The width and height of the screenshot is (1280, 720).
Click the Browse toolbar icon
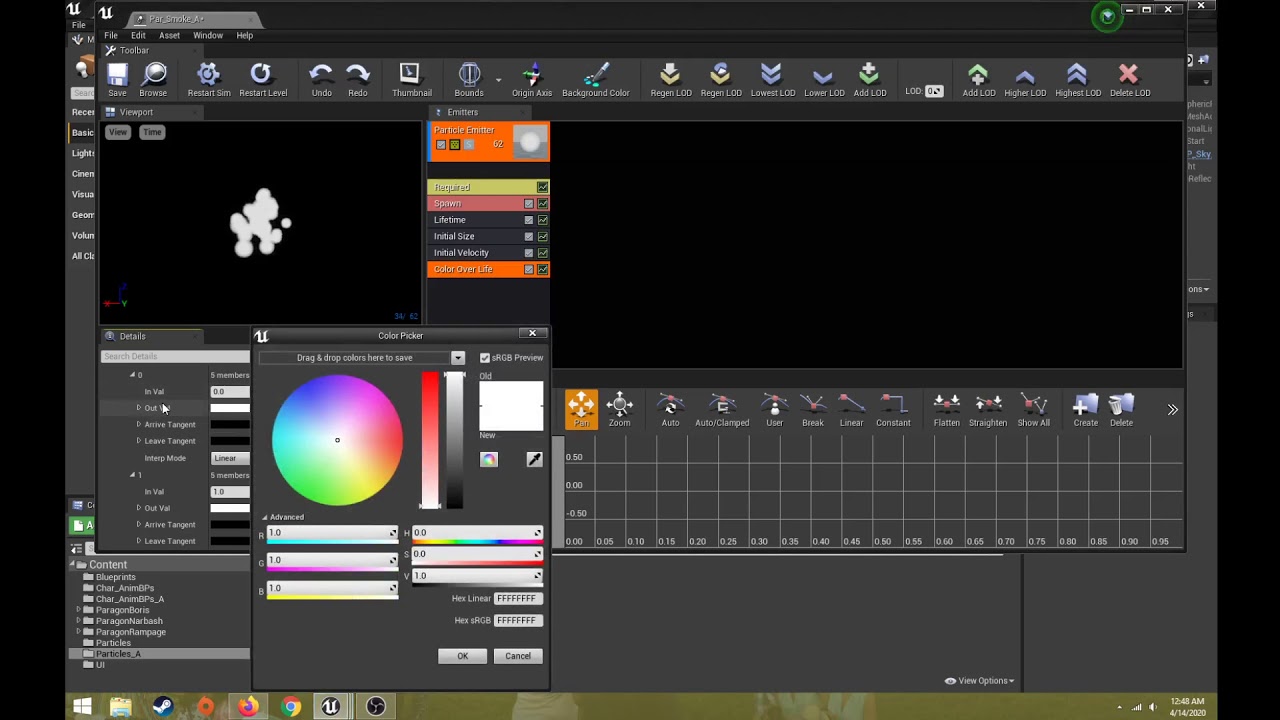pyautogui.click(x=153, y=79)
